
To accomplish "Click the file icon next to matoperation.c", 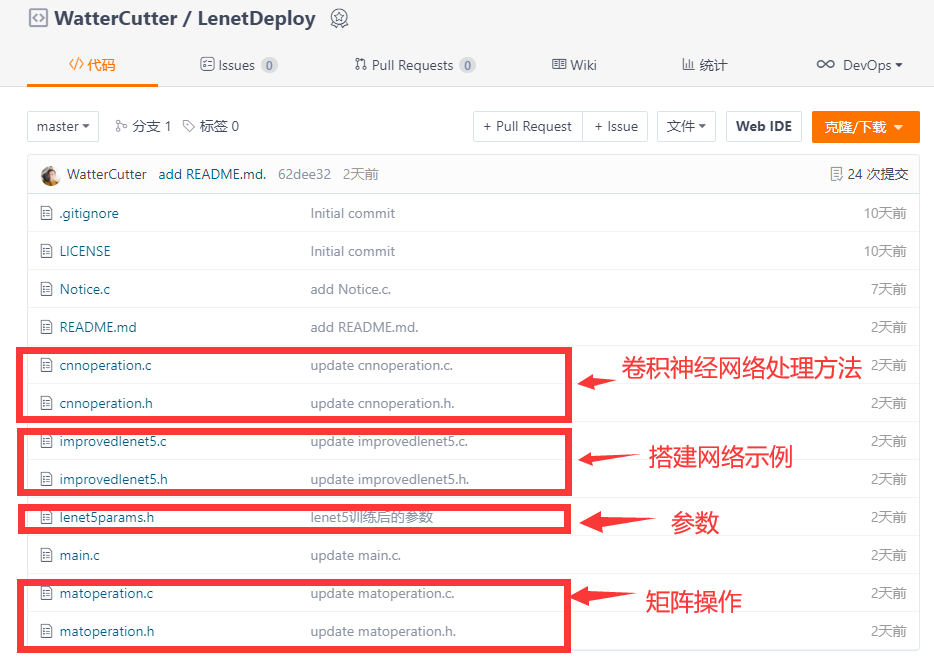I will point(46,593).
